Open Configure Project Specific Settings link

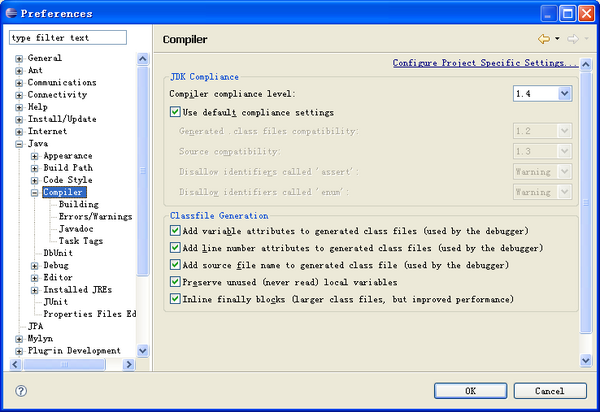pos(484,63)
